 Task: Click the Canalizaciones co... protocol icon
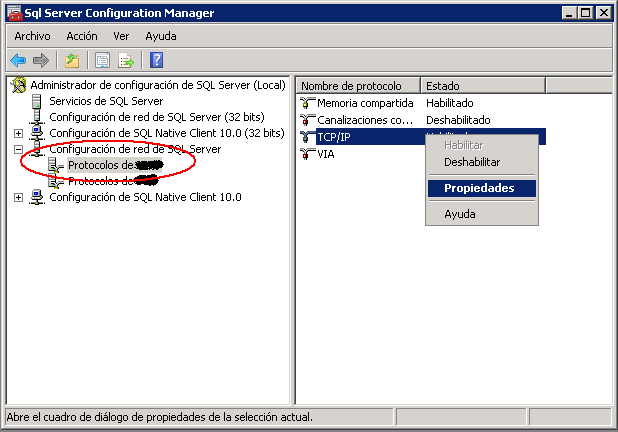(307, 120)
